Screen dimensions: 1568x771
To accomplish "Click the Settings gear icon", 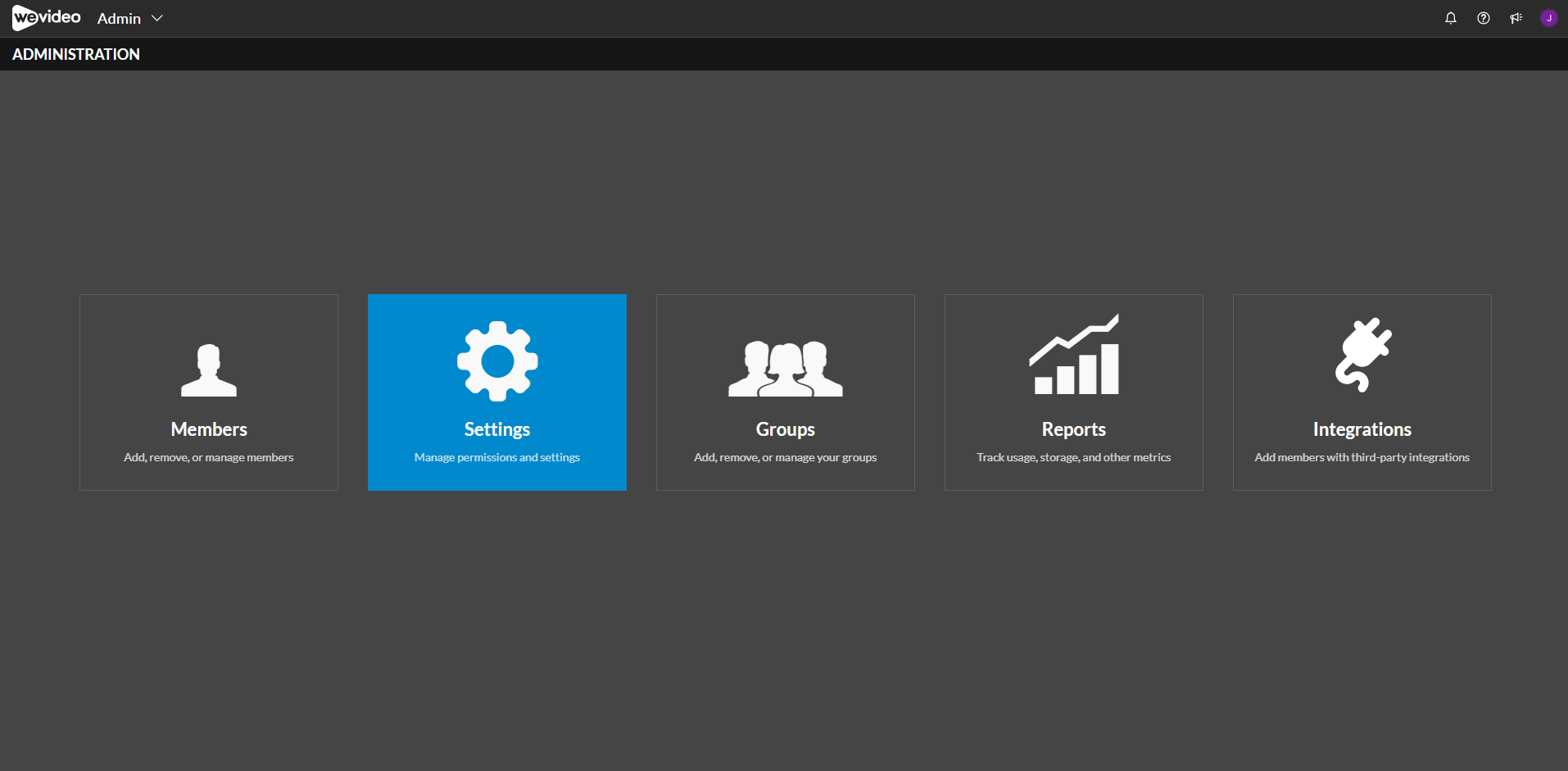I will click(497, 361).
